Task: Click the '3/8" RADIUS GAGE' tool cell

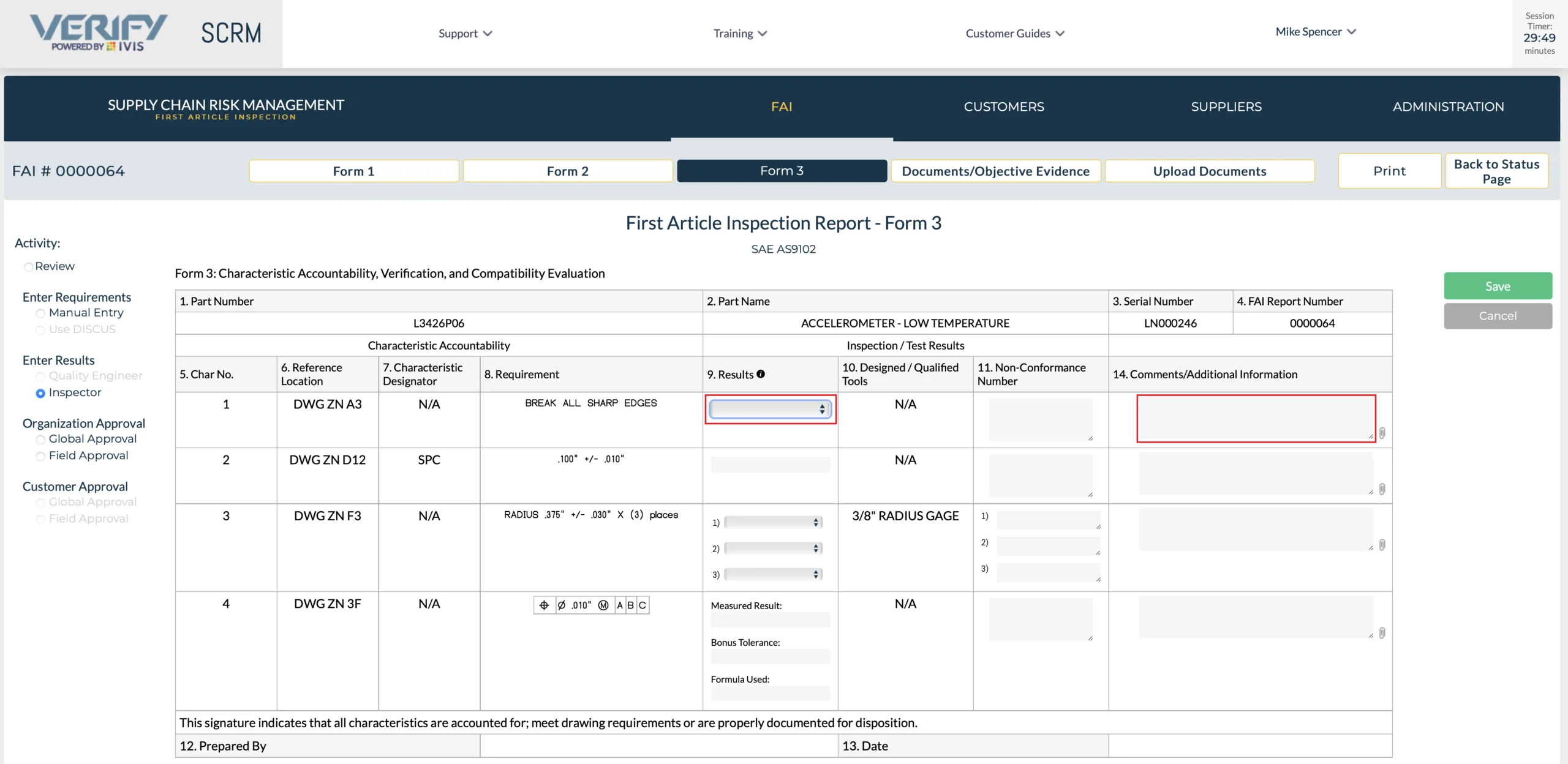Action: coord(905,516)
